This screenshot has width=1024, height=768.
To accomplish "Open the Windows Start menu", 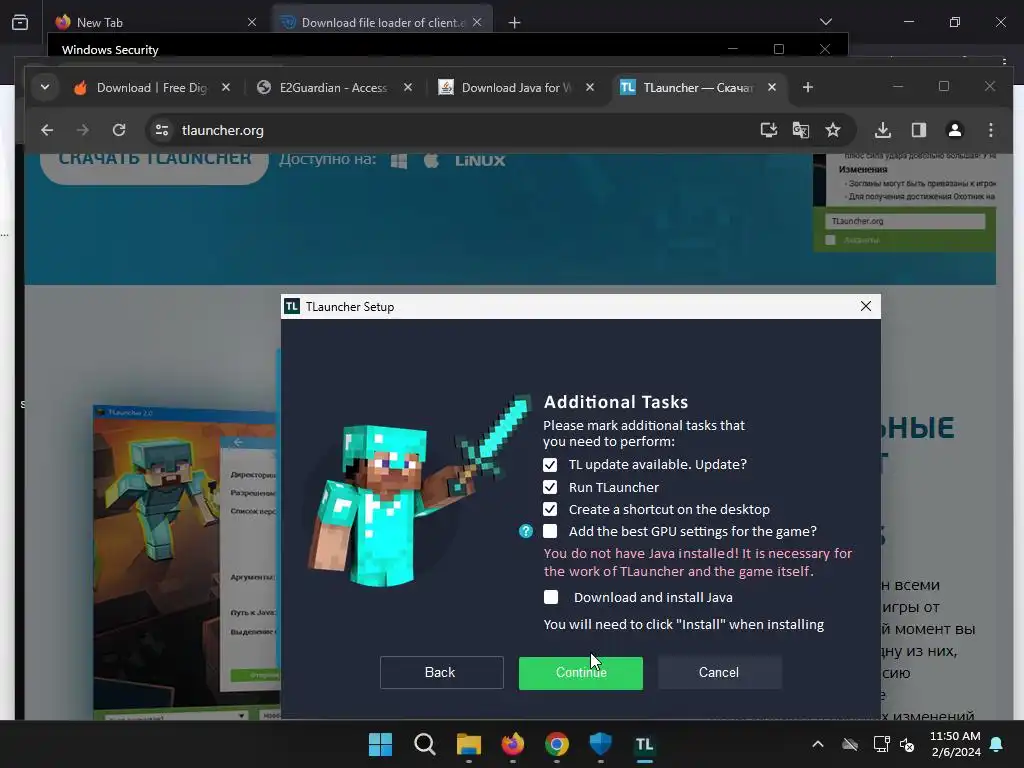I will (380, 744).
